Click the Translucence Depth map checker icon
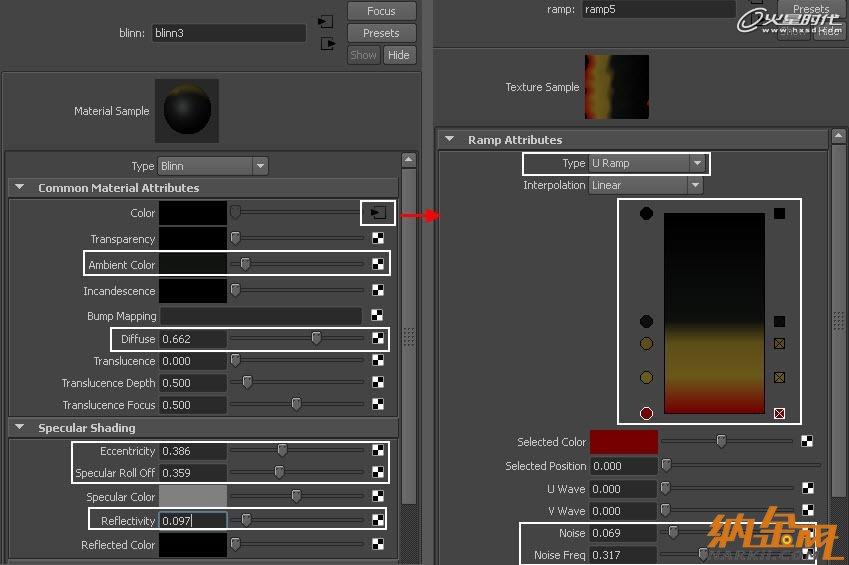849x565 pixels. point(378,382)
